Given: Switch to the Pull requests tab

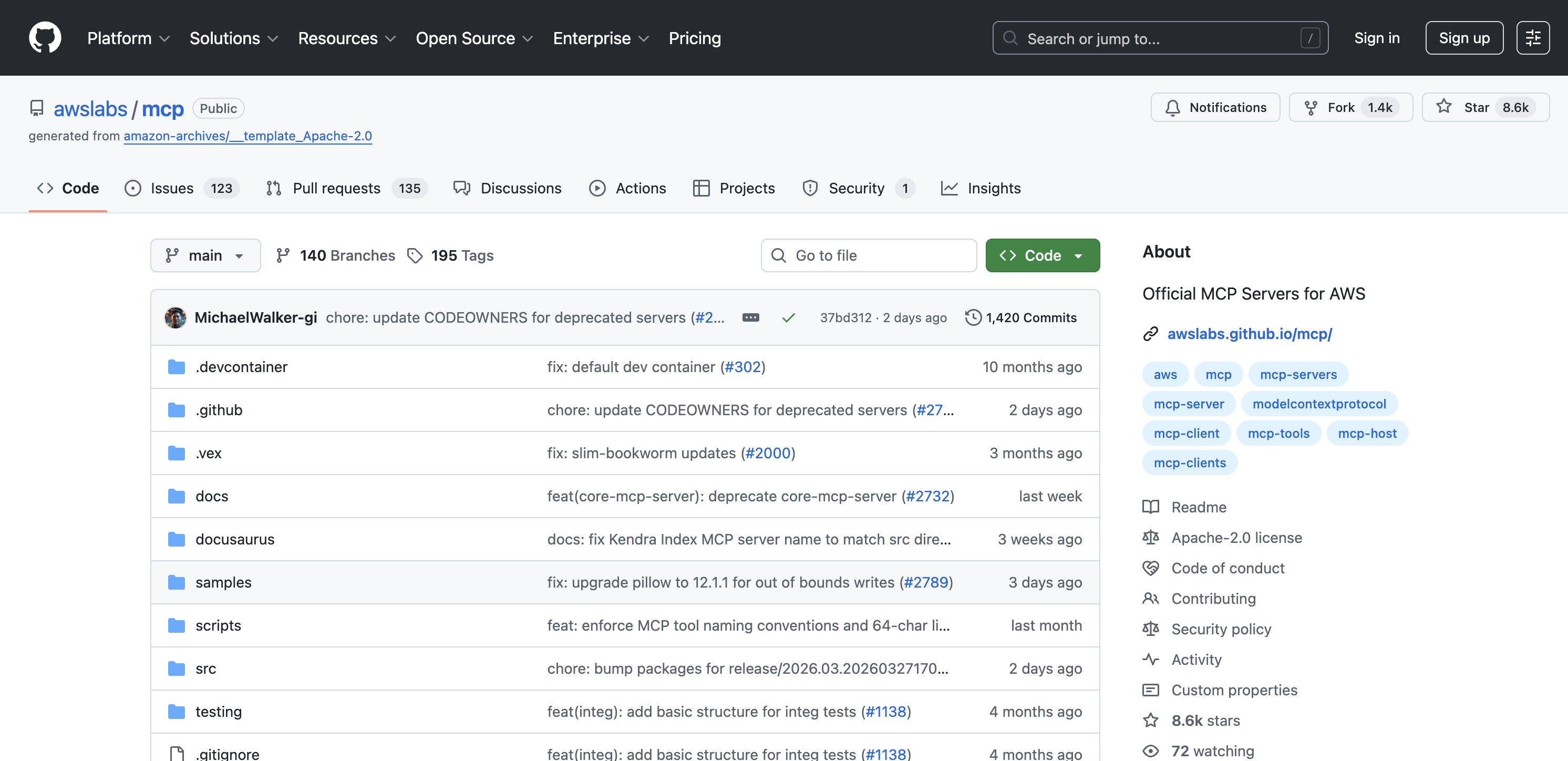Looking at the screenshot, I should tap(346, 188).
